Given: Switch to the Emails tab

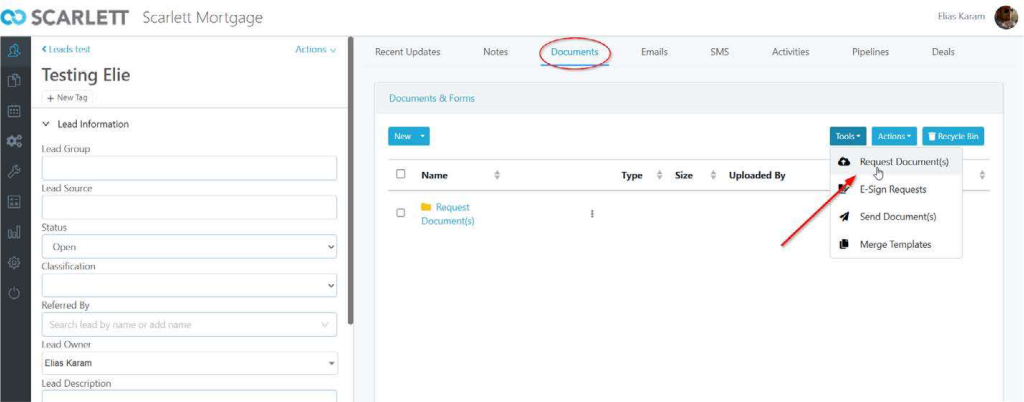Looking at the screenshot, I should click(654, 52).
